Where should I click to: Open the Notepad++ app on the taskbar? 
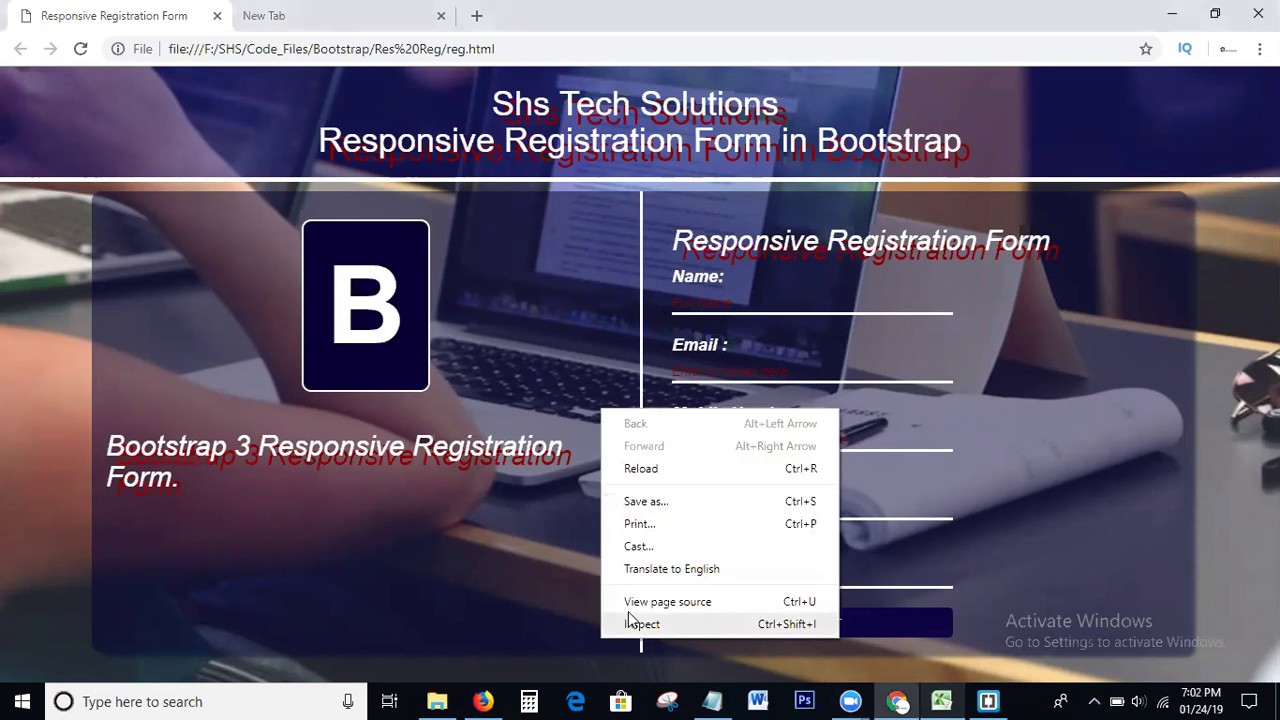tap(713, 701)
